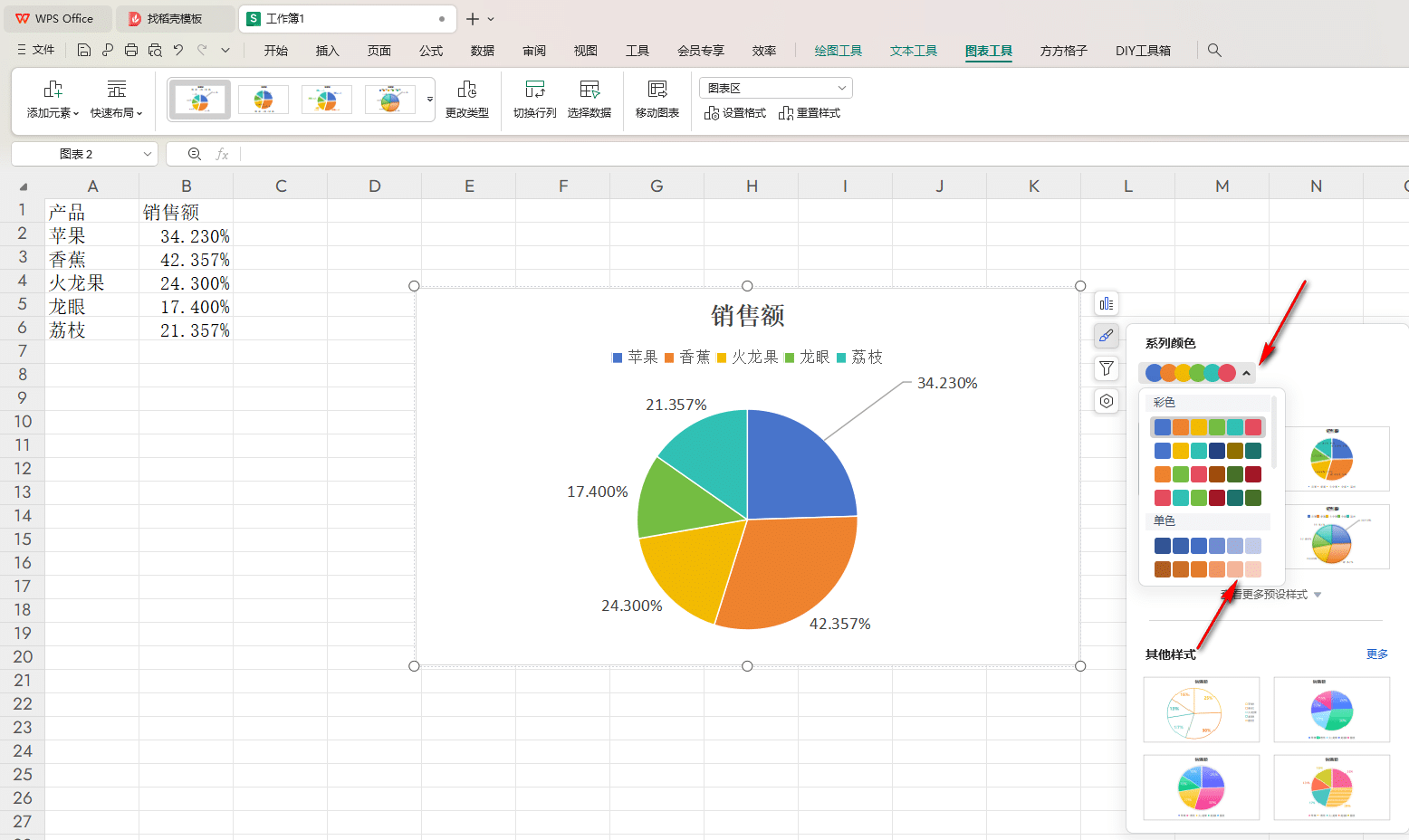Select fourth colorful palette row
The width and height of the screenshot is (1409, 840).
[x=1208, y=498]
